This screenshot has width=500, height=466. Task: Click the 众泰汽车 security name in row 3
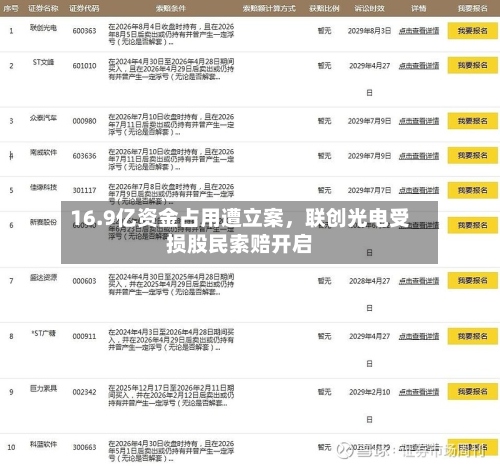(43, 118)
